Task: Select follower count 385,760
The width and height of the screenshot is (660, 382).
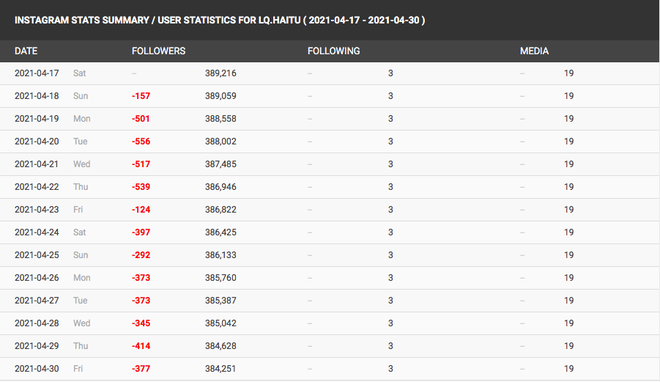Action: click(221, 278)
